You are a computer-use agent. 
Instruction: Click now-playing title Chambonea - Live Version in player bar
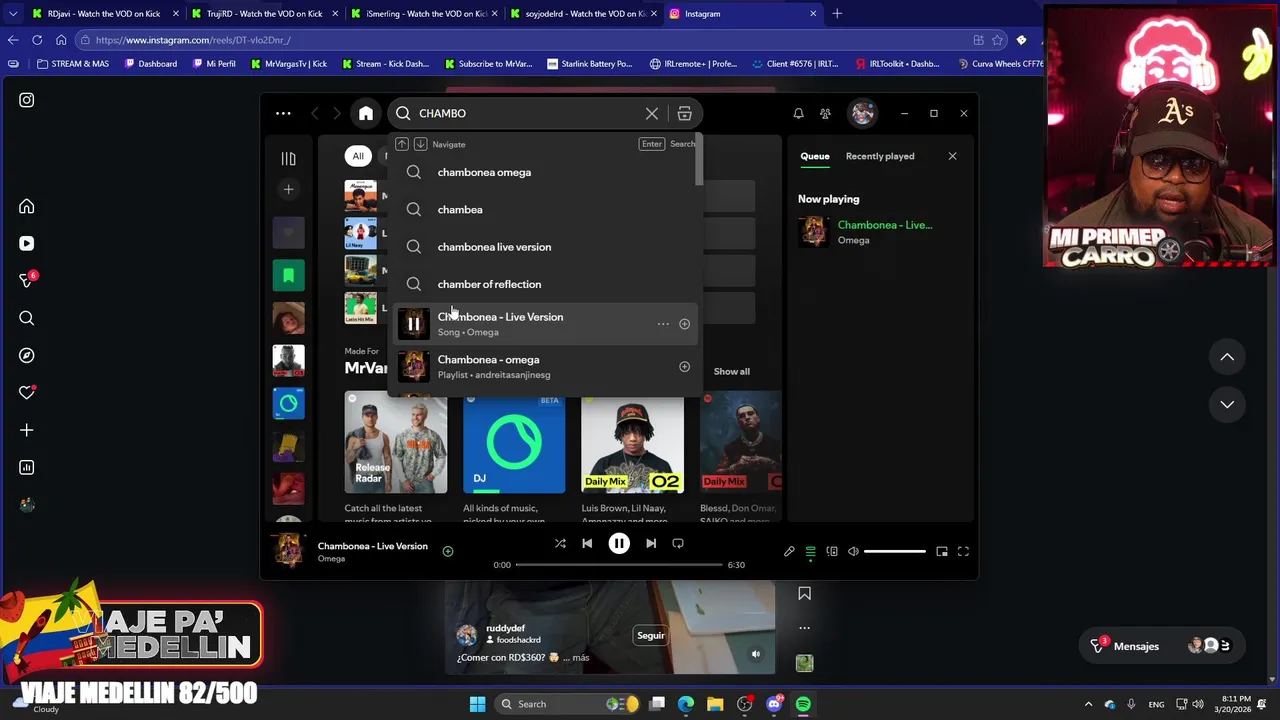pyautogui.click(x=373, y=546)
